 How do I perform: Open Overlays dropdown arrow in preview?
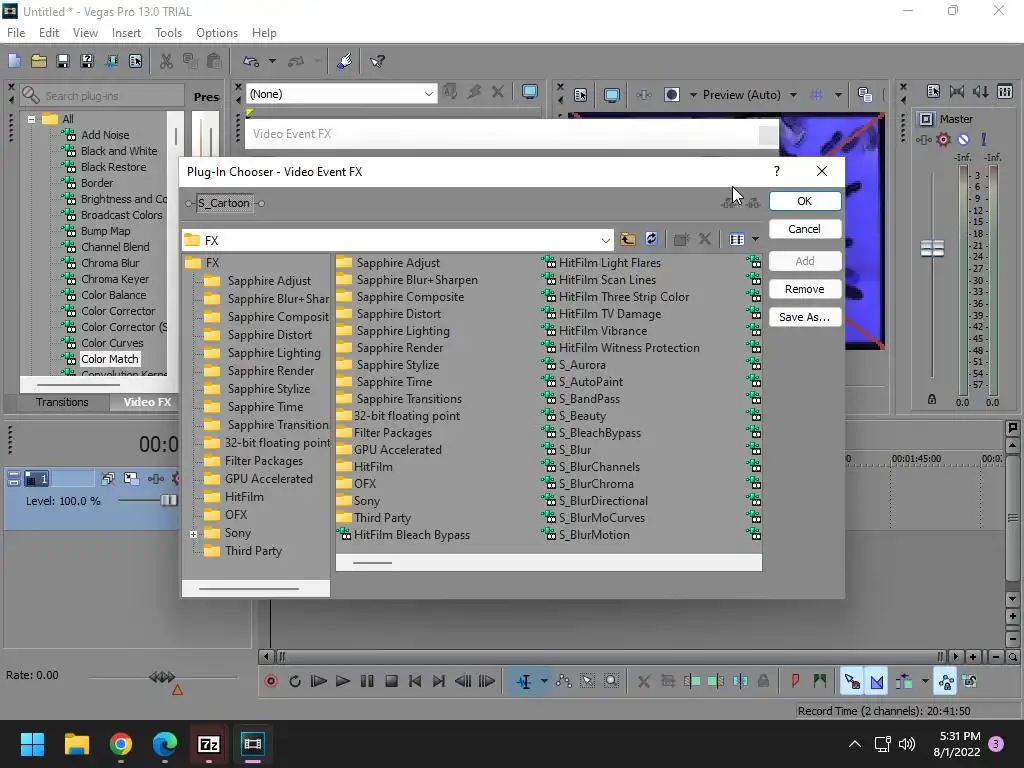tap(838, 95)
